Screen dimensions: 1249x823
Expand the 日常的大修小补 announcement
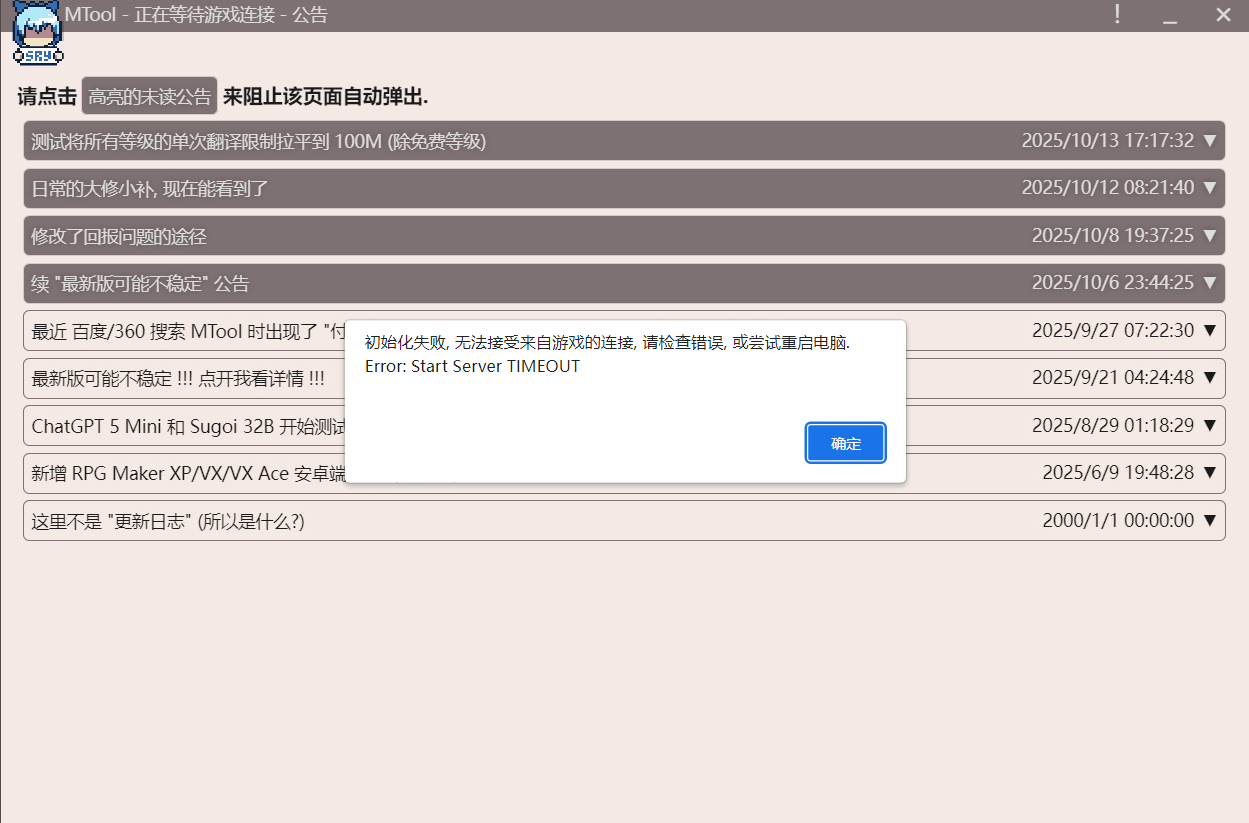coord(1209,188)
